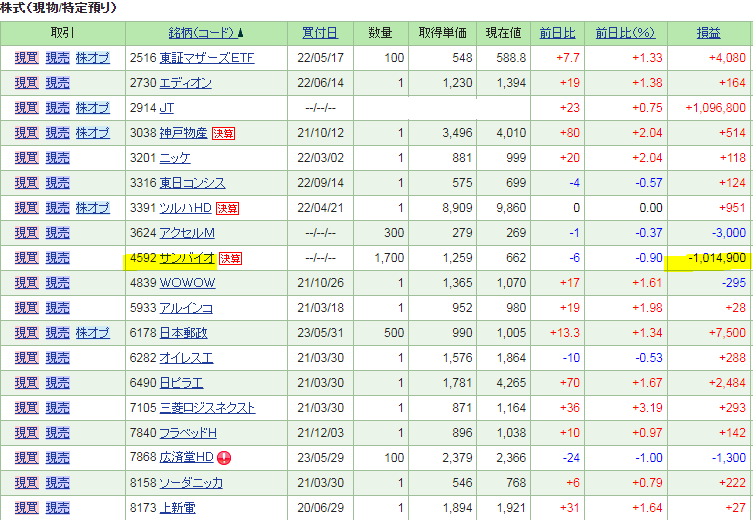Select the +1,096,800 profit value for JT
This screenshot has width=753, height=520.
[x=716, y=108]
